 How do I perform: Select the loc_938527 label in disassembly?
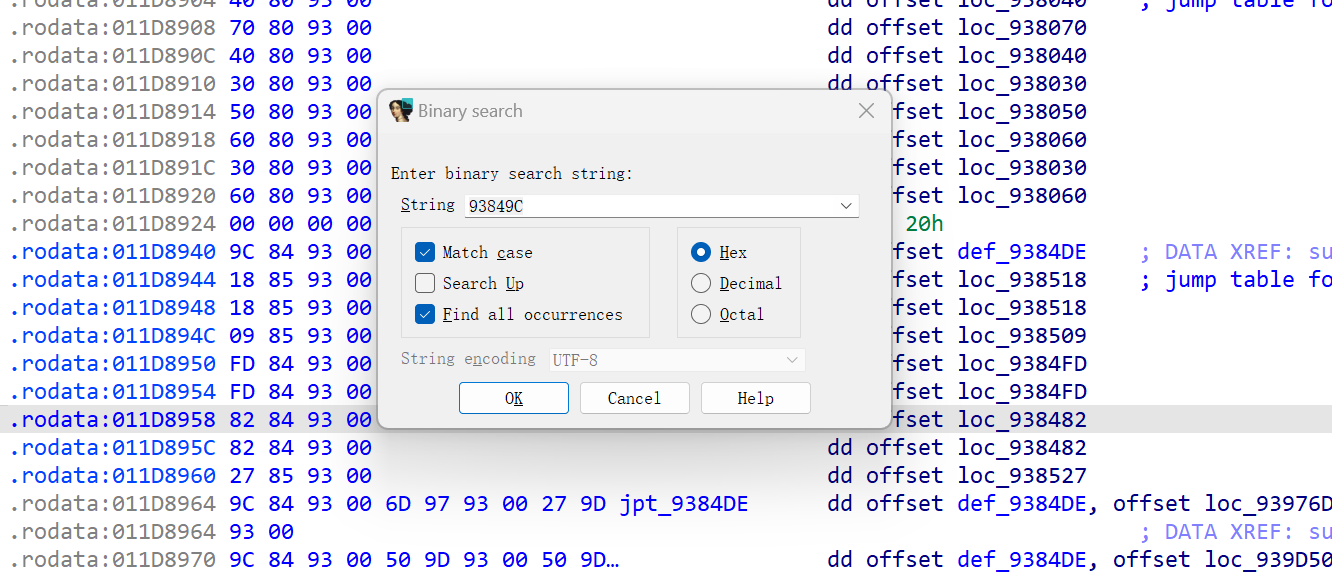(x=1021, y=476)
